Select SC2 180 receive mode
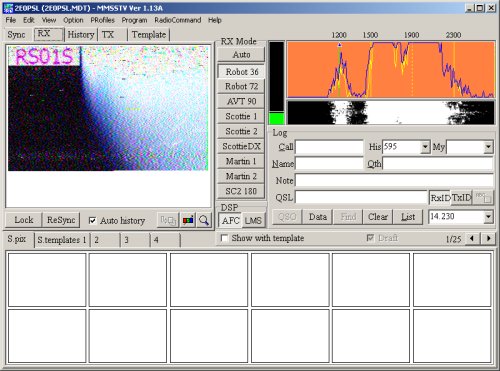 tap(241, 191)
